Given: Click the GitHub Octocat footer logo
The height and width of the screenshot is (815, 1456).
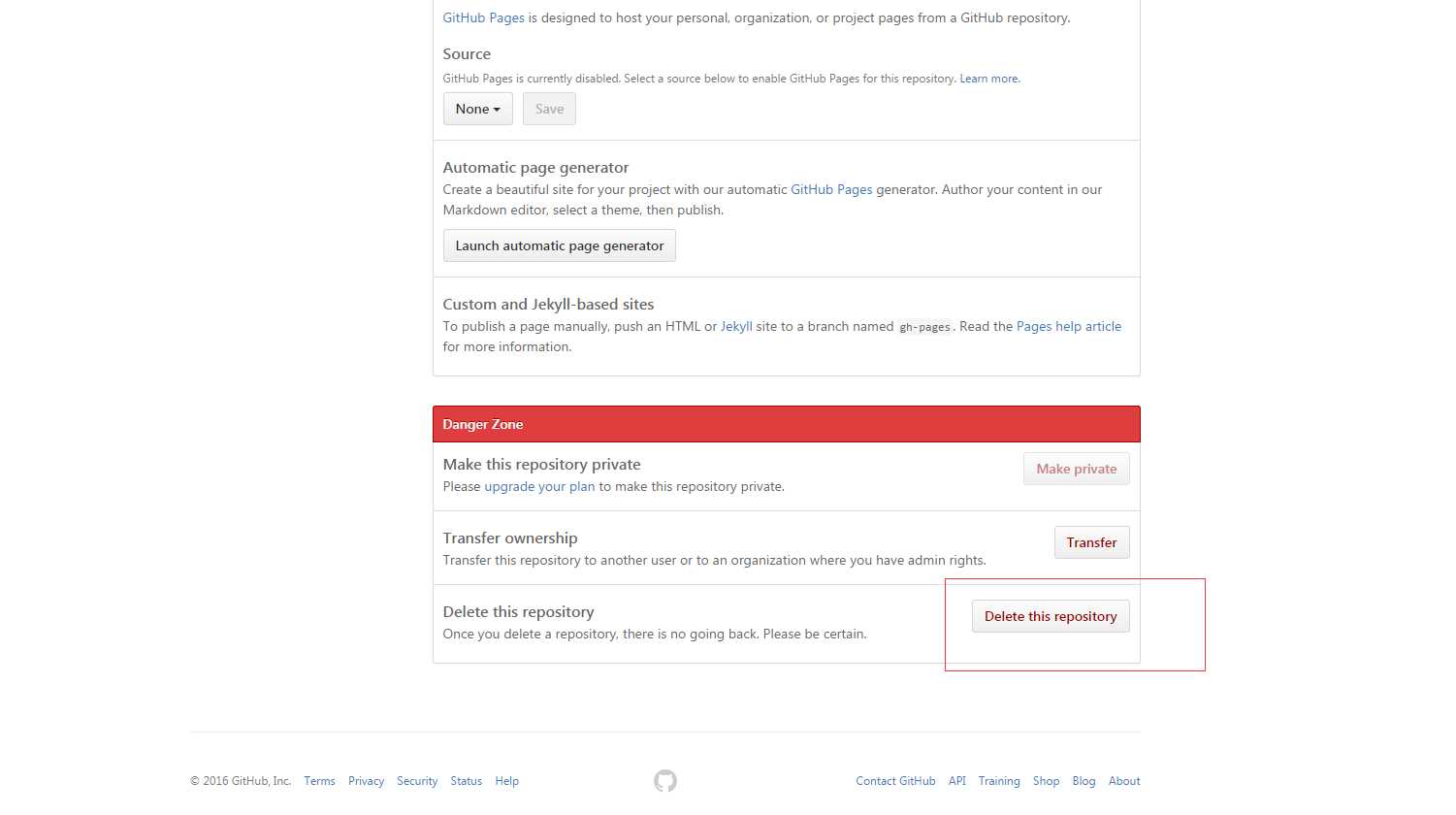Looking at the screenshot, I should point(664,781).
